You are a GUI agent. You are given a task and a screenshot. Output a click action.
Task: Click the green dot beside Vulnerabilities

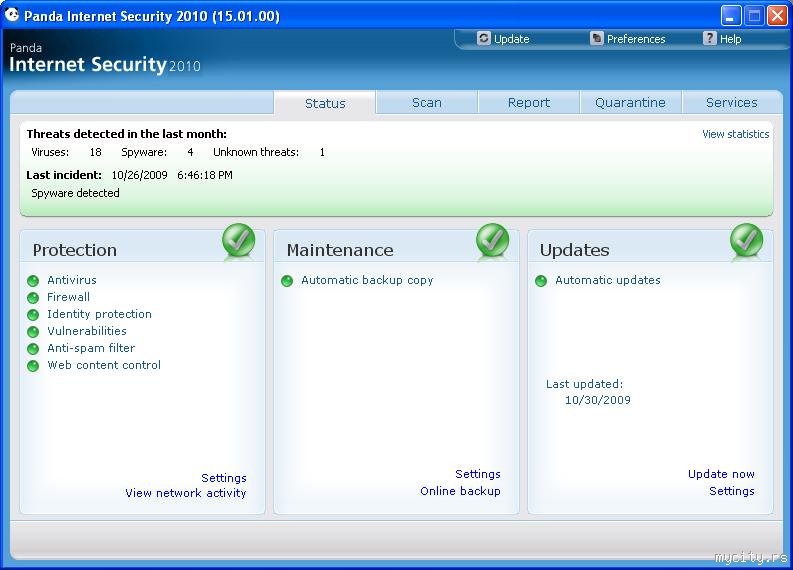(33, 332)
